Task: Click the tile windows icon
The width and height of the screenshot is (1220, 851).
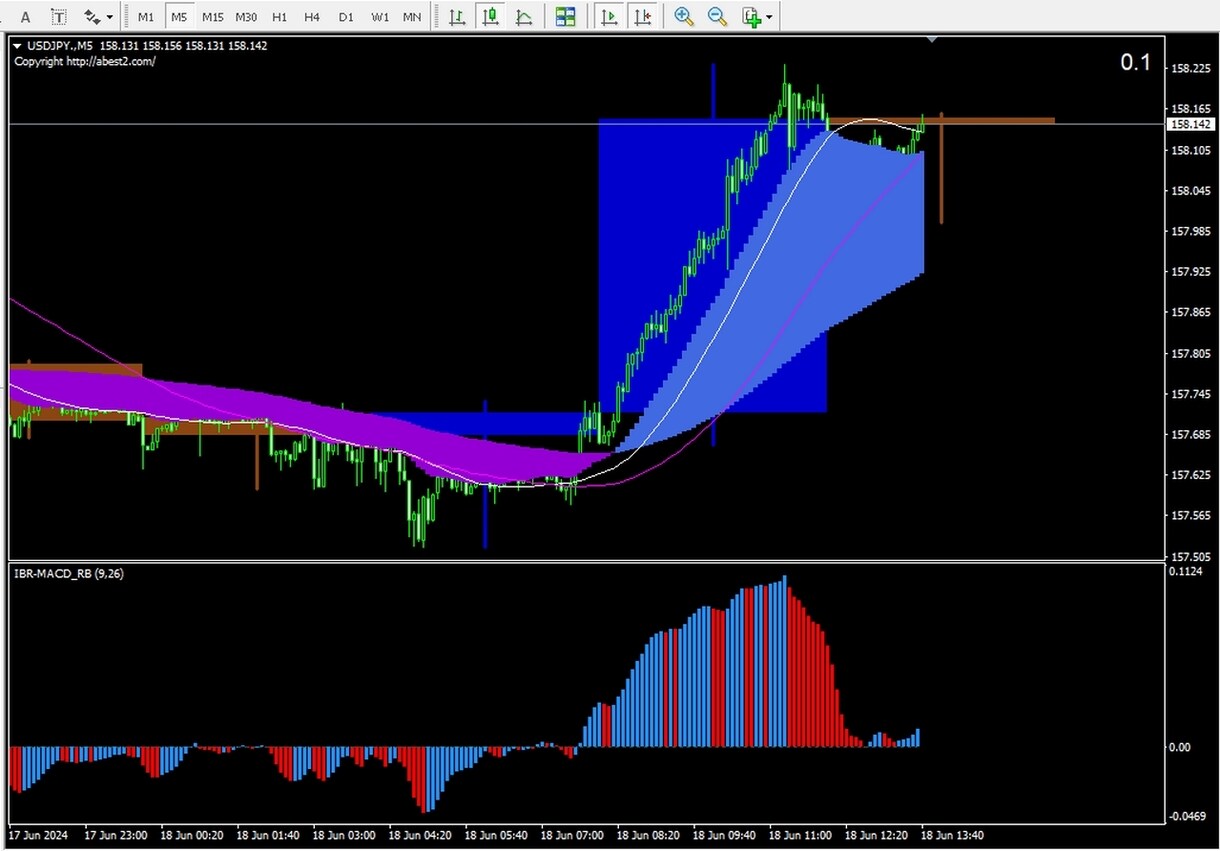Action: click(566, 17)
